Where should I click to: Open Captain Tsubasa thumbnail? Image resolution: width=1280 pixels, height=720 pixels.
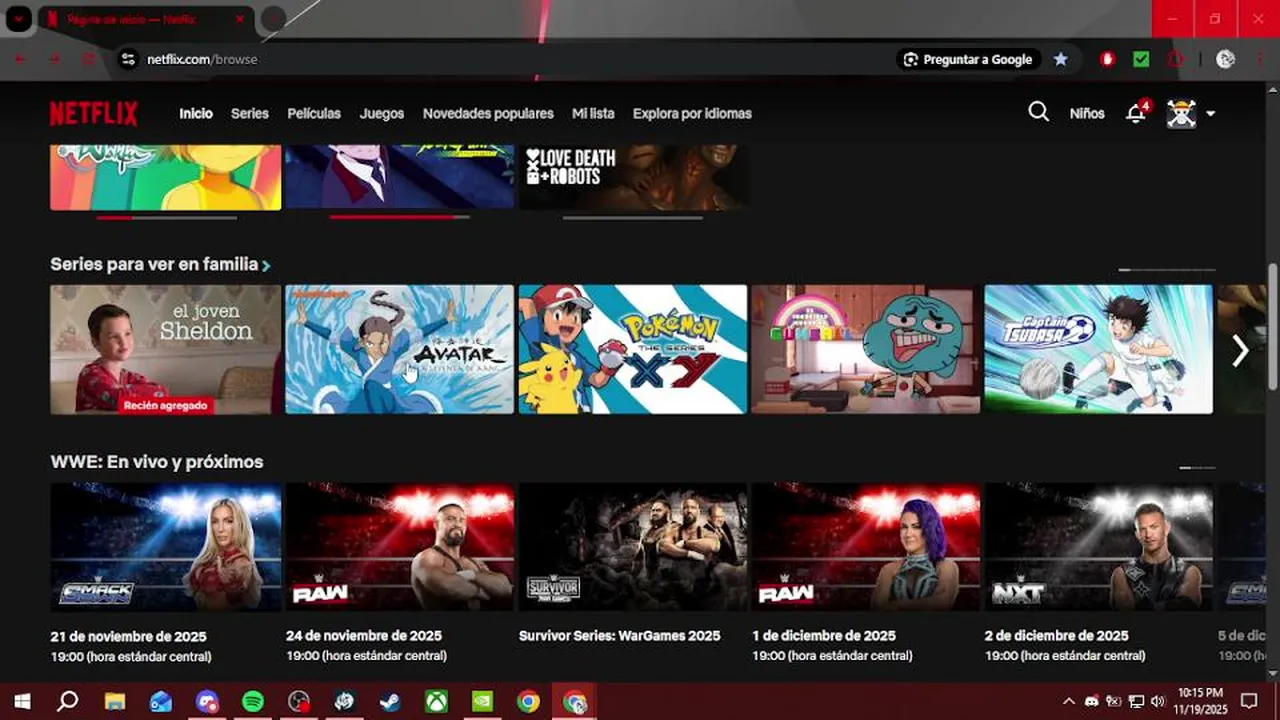click(x=1099, y=349)
